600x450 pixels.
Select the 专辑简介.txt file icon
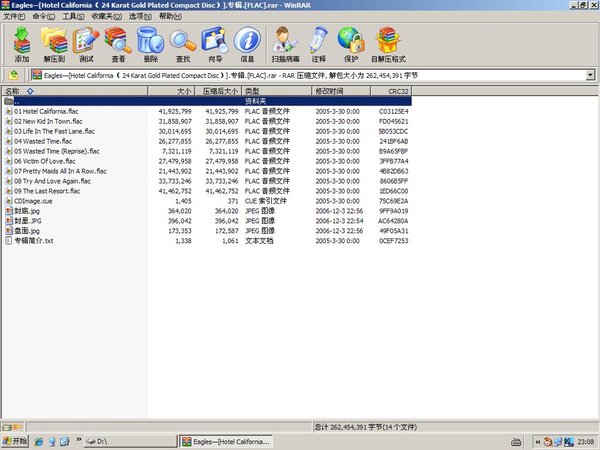[9, 241]
